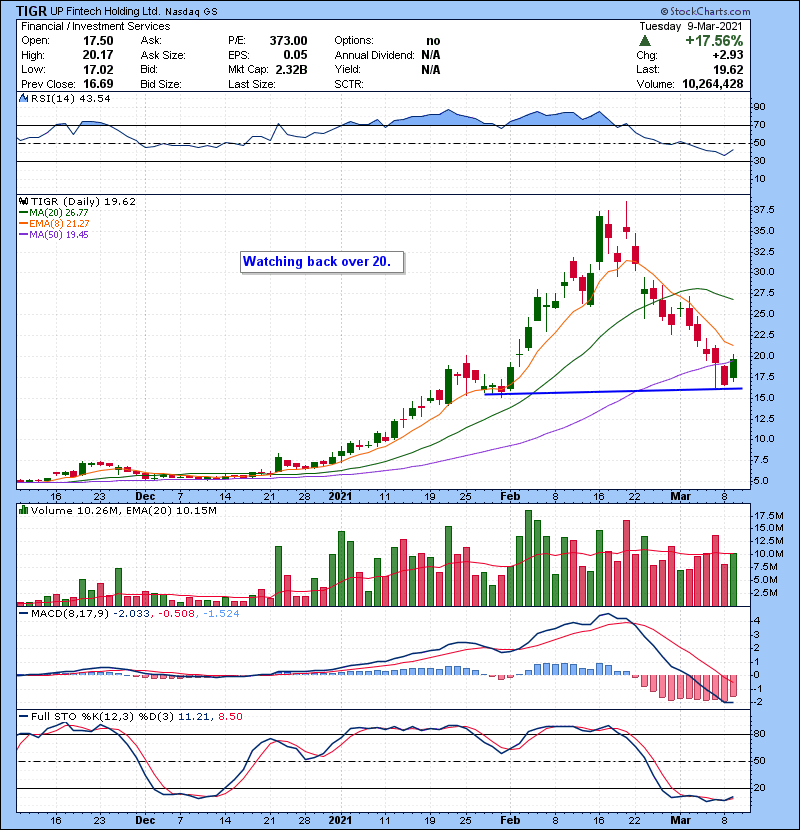The width and height of the screenshot is (800, 830).
Task: Click the Prev Close value 16.69
Action: (98, 84)
